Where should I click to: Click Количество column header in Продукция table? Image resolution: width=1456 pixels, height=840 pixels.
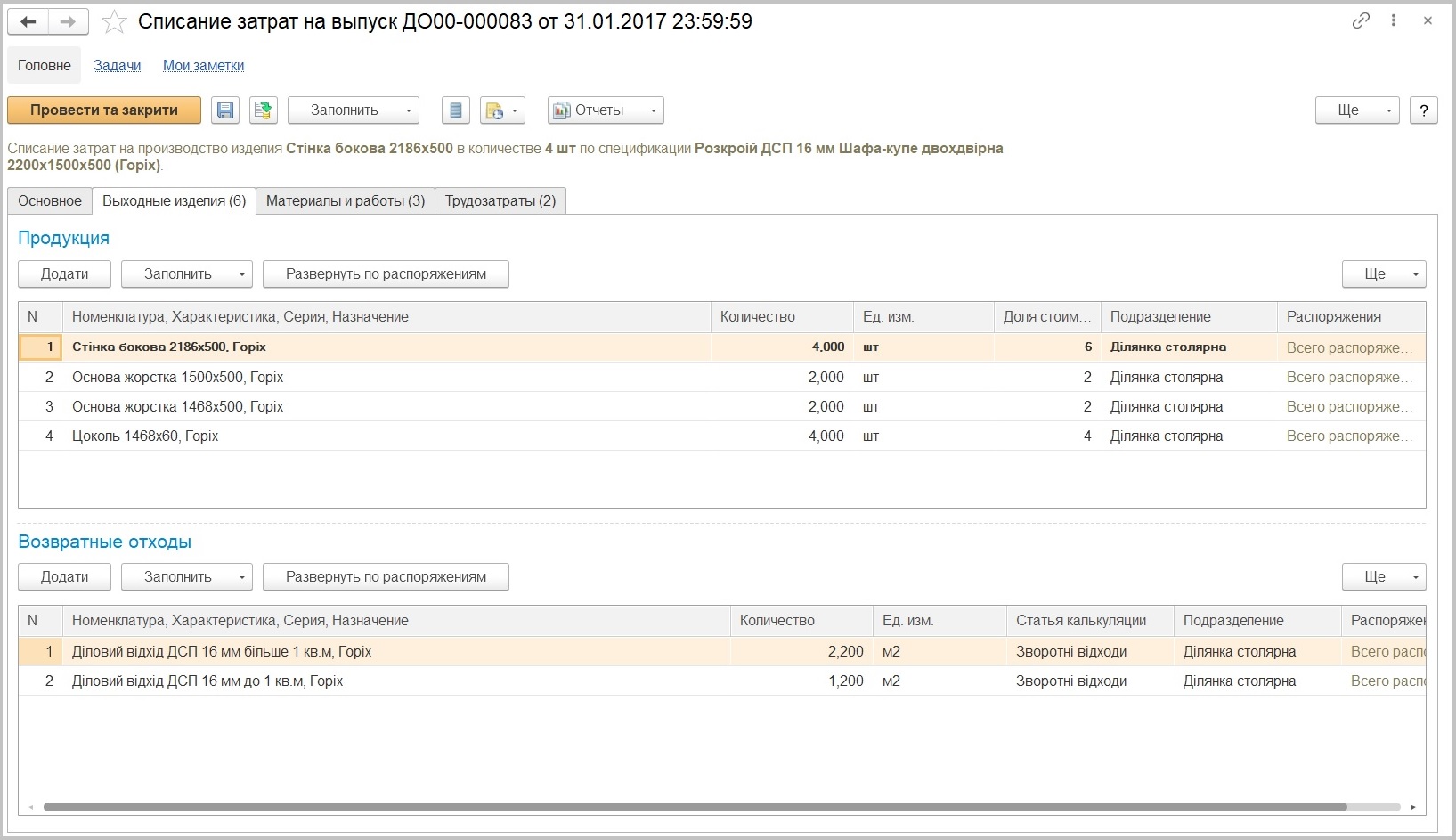click(x=782, y=317)
